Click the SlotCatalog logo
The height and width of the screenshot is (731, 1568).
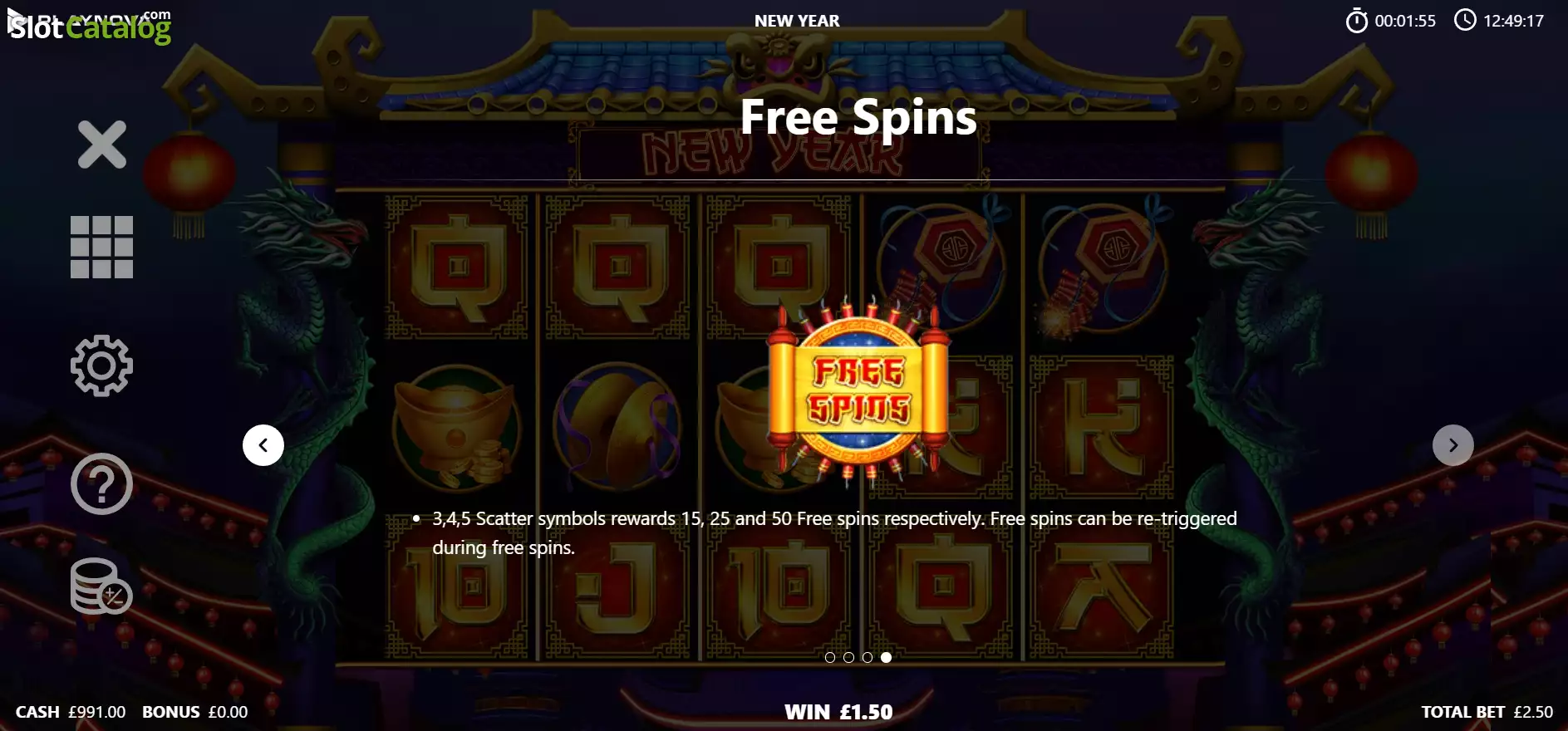click(x=89, y=27)
